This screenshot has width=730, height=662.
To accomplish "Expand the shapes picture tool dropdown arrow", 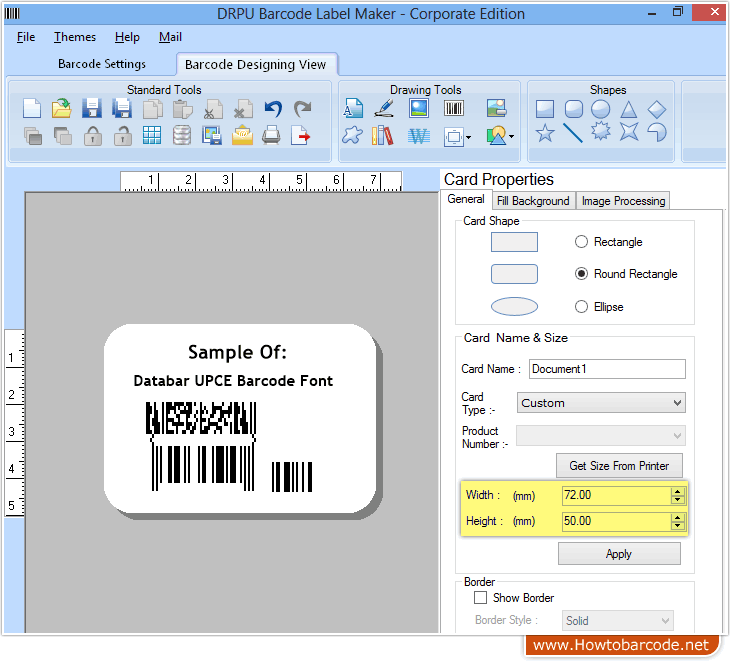I will click(512, 136).
